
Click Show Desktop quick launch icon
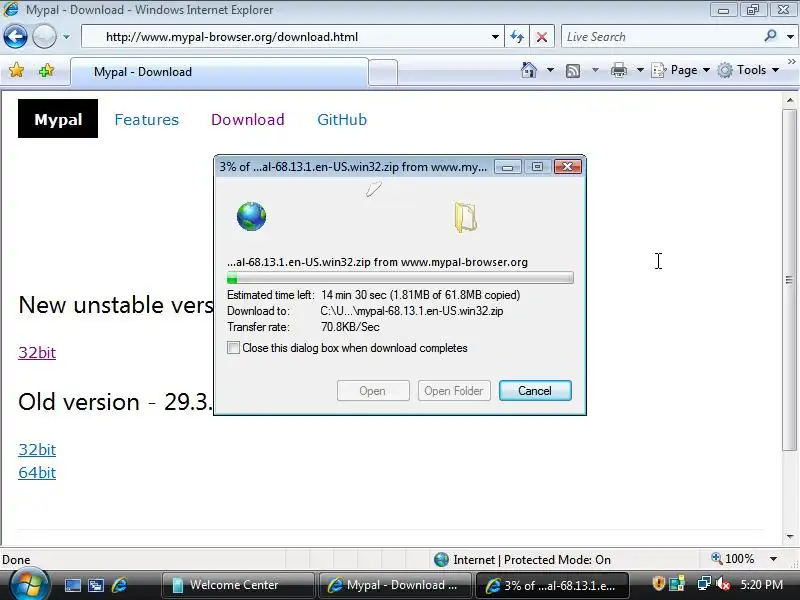(x=72, y=585)
